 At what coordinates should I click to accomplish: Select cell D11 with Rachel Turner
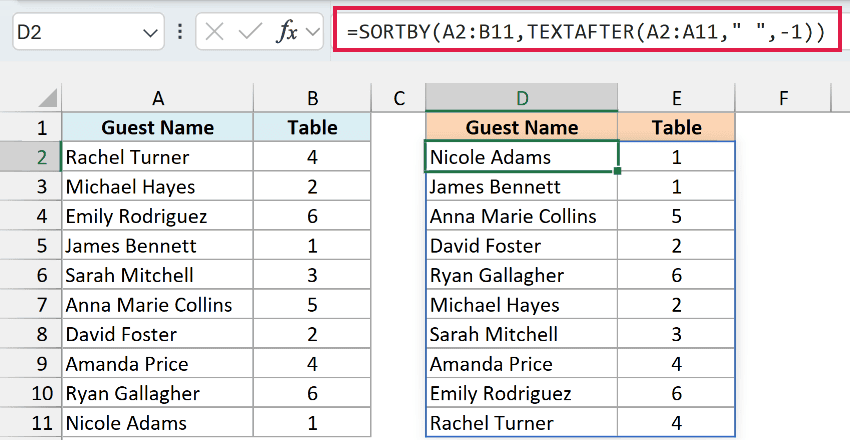[522, 423]
